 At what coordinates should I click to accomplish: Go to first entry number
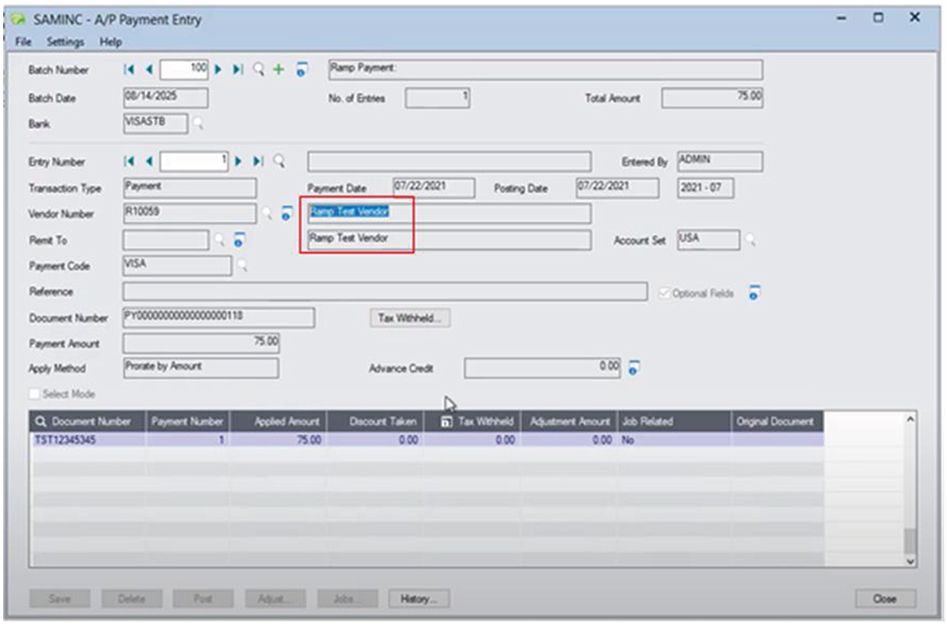click(129, 161)
